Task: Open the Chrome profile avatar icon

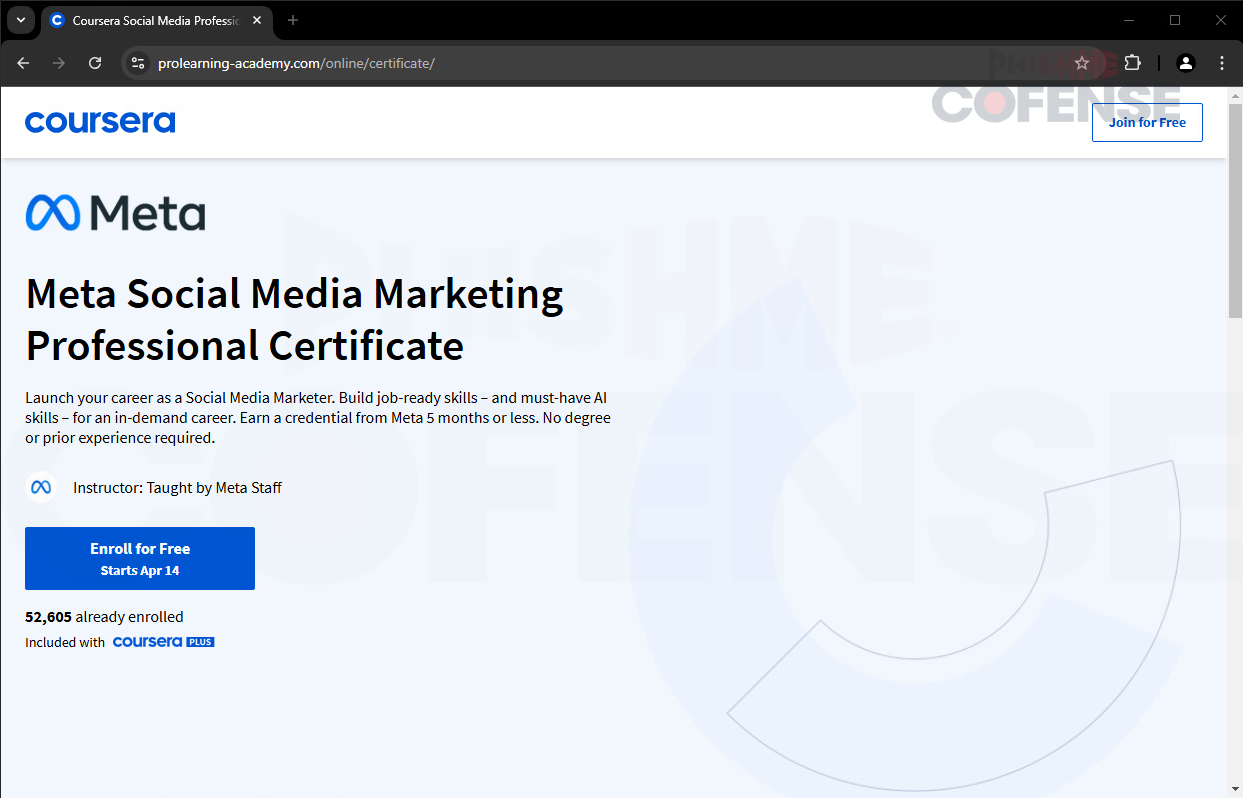Action: coord(1186,63)
